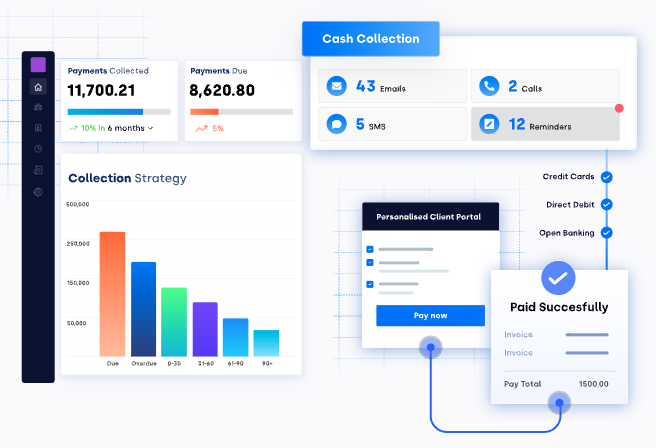Select the Direct Debit option

click(570, 205)
